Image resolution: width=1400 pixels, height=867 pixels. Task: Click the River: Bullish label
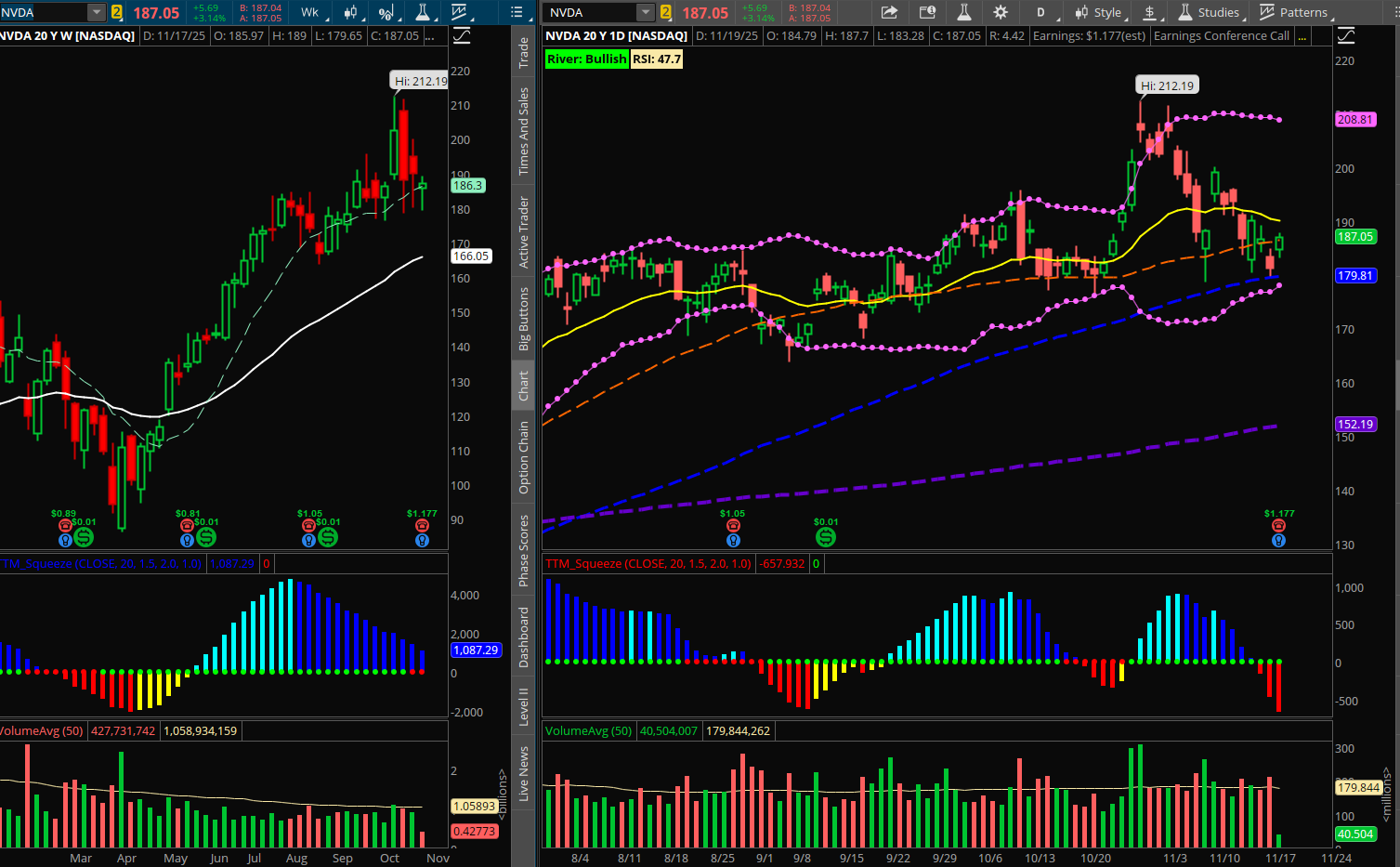pos(587,59)
